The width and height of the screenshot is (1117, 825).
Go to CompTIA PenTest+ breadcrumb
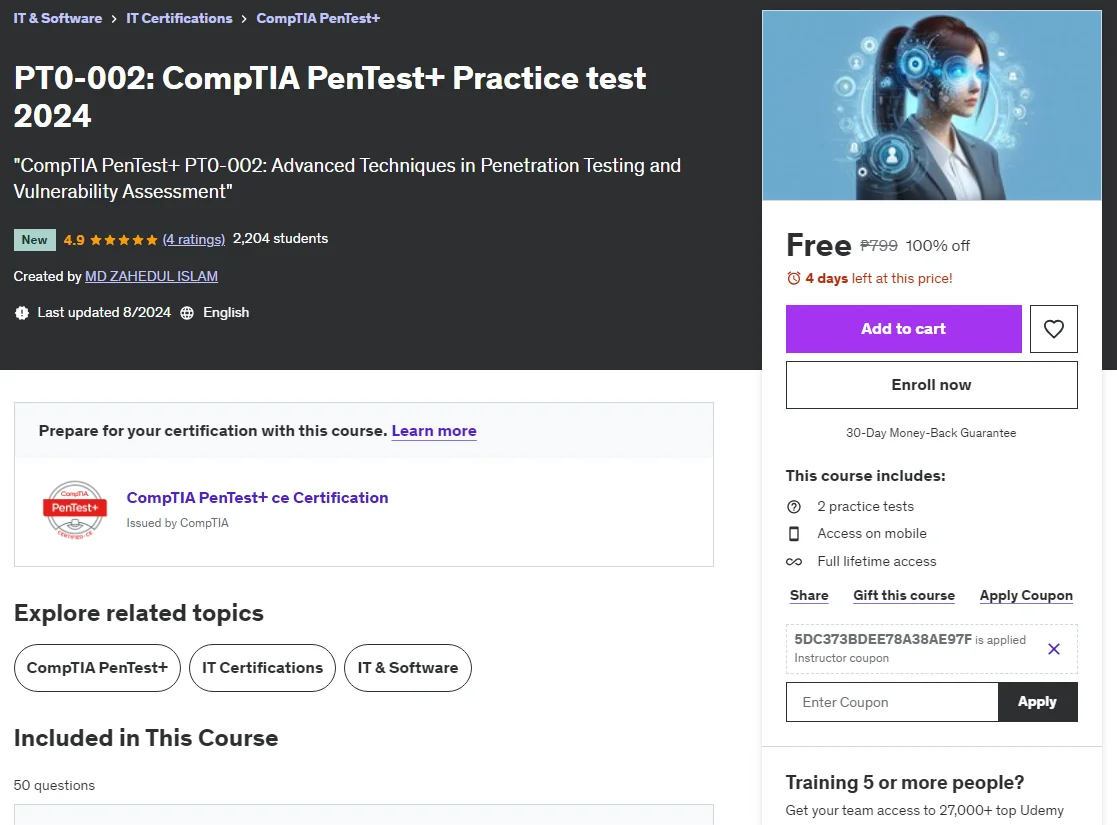(x=318, y=19)
